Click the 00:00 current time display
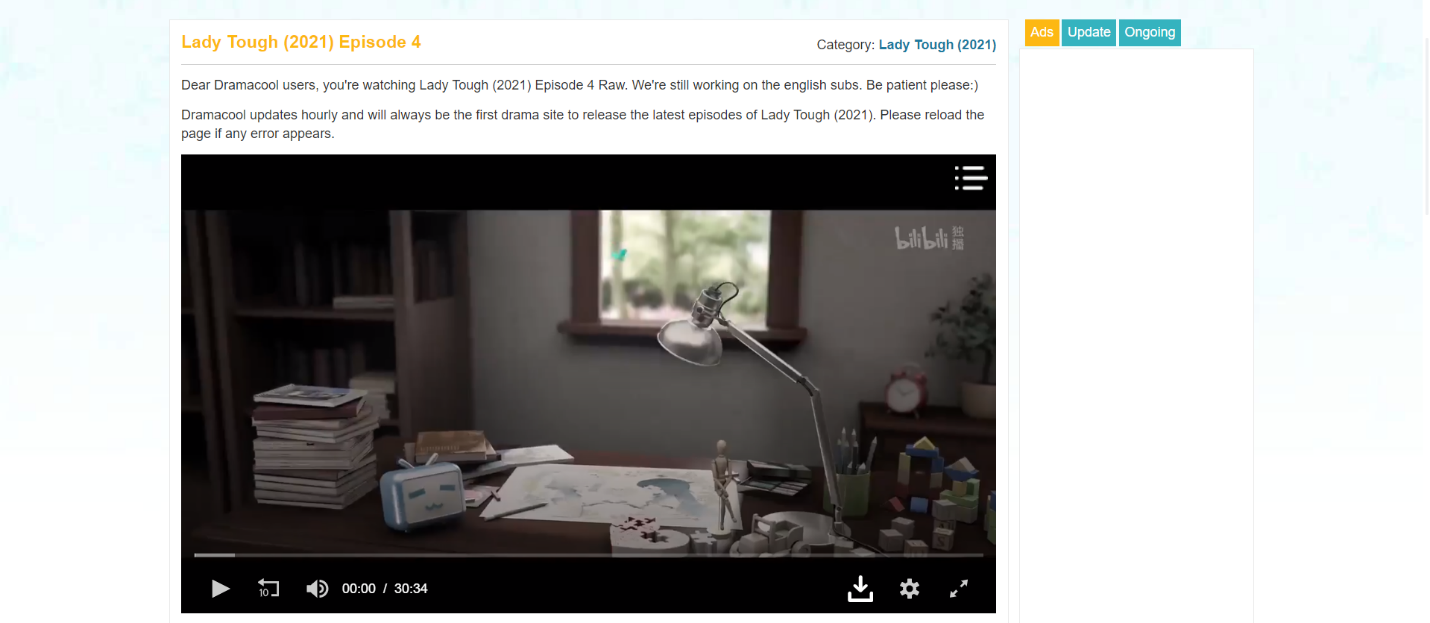The image size is (1430, 623). (x=359, y=589)
